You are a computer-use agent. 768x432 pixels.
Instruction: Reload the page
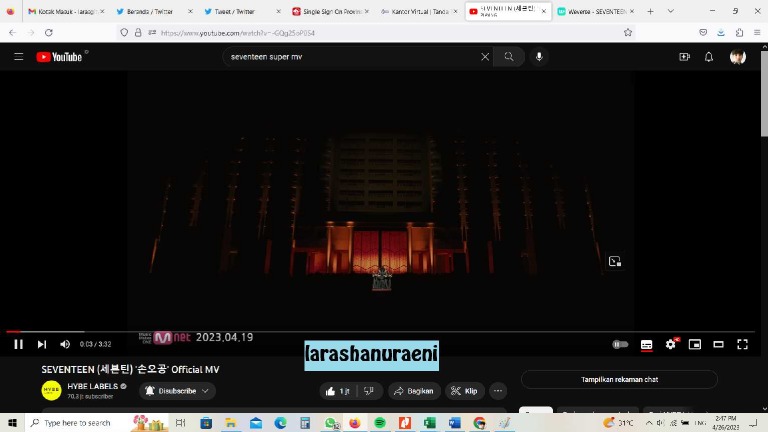[48, 33]
